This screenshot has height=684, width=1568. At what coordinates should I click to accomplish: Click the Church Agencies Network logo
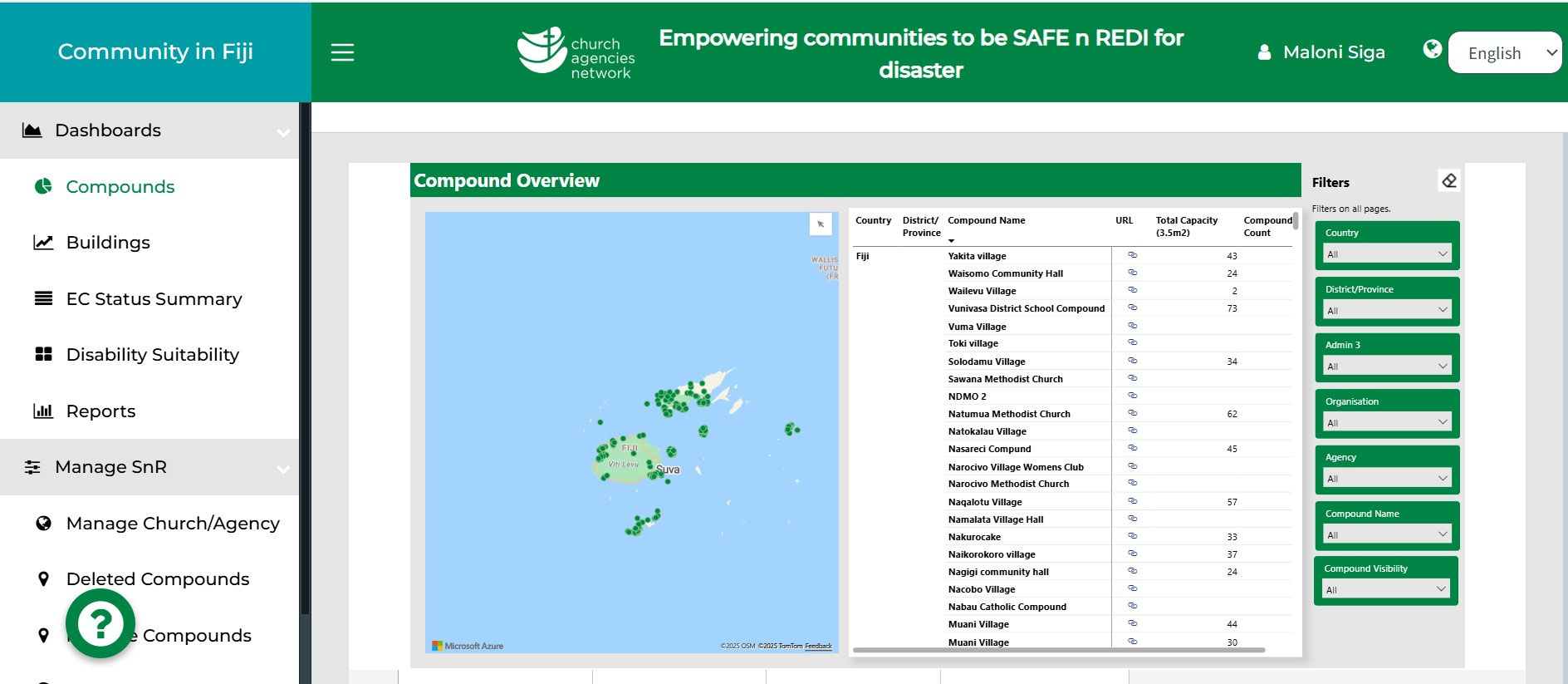pyautogui.click(x=576, y=54)
